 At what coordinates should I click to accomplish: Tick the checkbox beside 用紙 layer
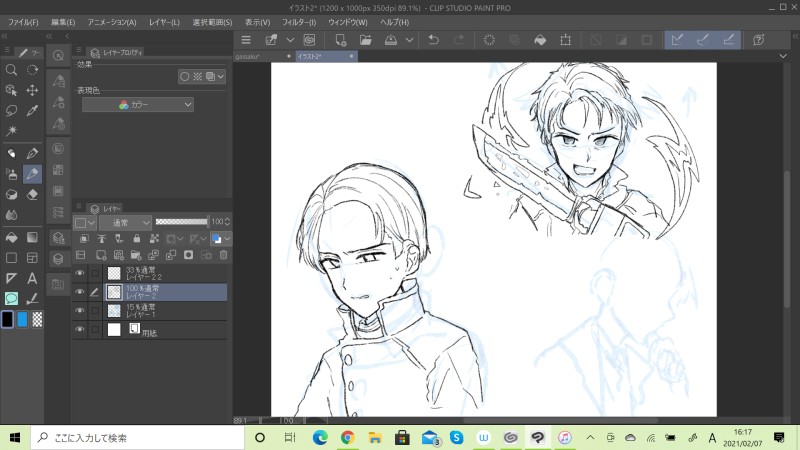pyautogui.click(x=95, y=330)
